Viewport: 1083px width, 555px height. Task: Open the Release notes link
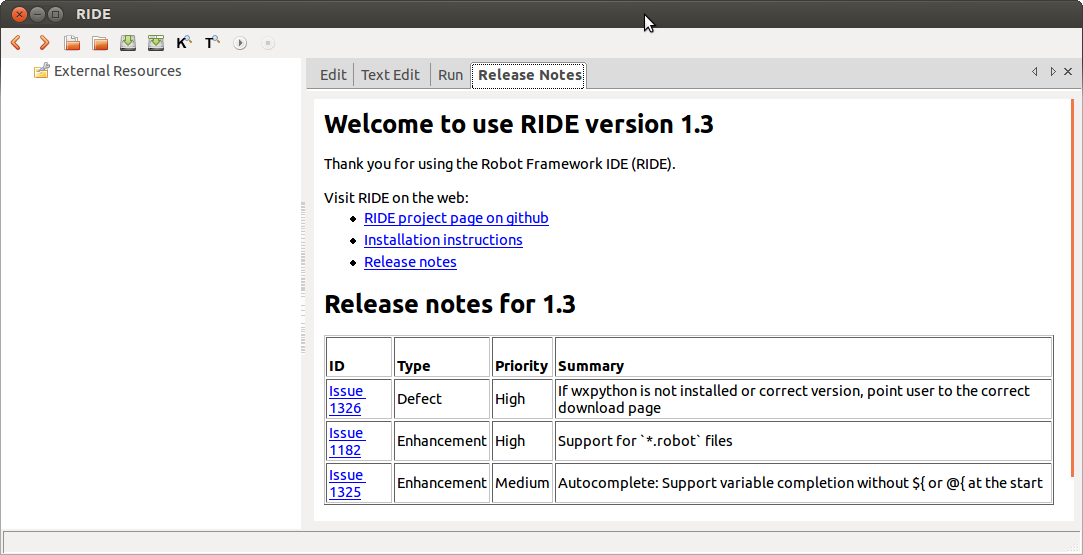pyautogui.click(x=410, y=262)
